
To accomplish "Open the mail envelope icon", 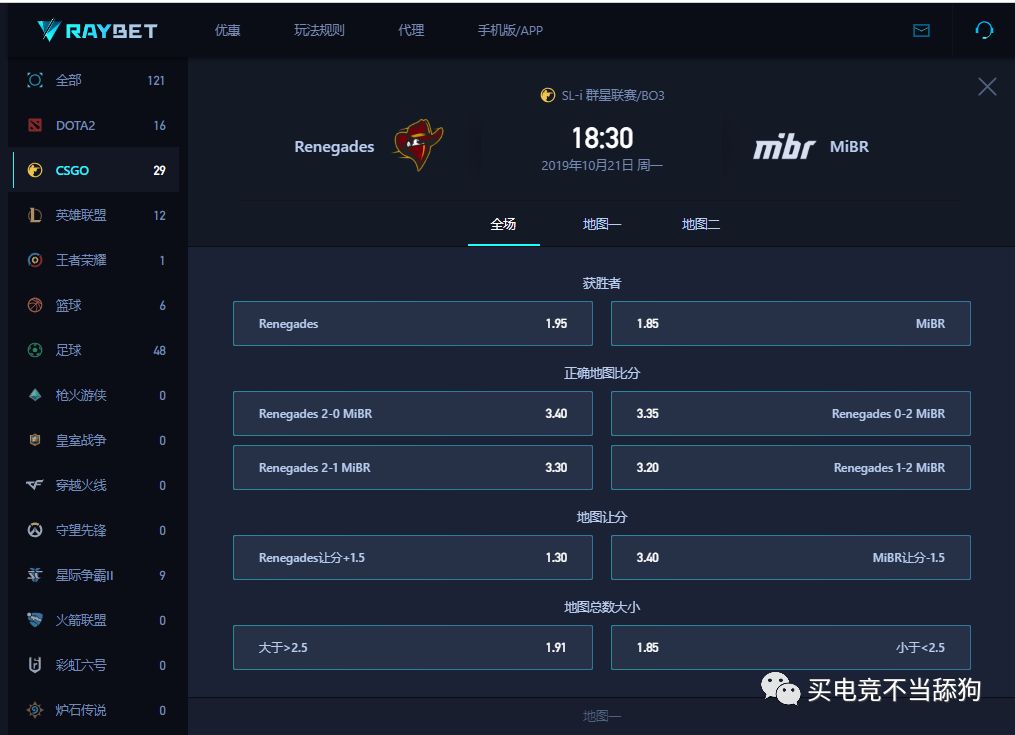I will click(x=921, y=30).
